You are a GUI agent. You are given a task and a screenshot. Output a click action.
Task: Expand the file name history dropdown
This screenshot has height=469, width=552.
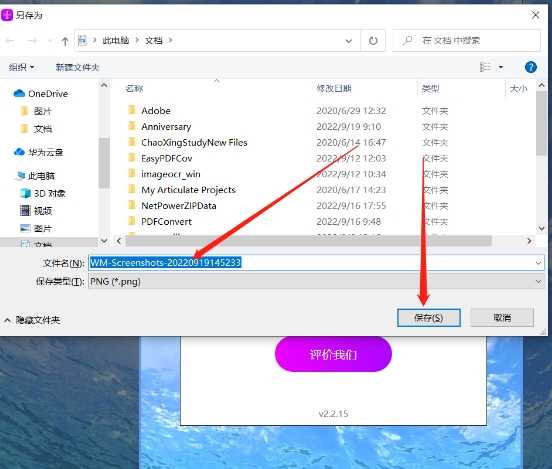coord(538,263)
